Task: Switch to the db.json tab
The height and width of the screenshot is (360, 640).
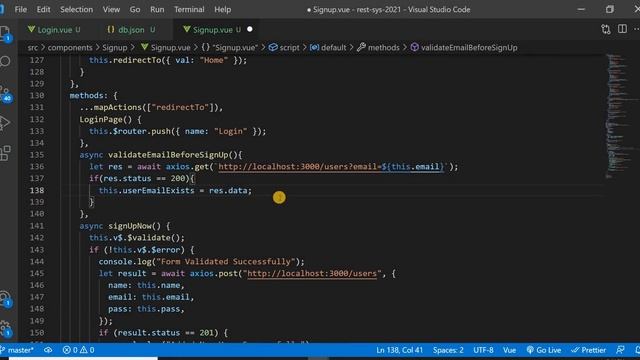Action: pos(131,29)
